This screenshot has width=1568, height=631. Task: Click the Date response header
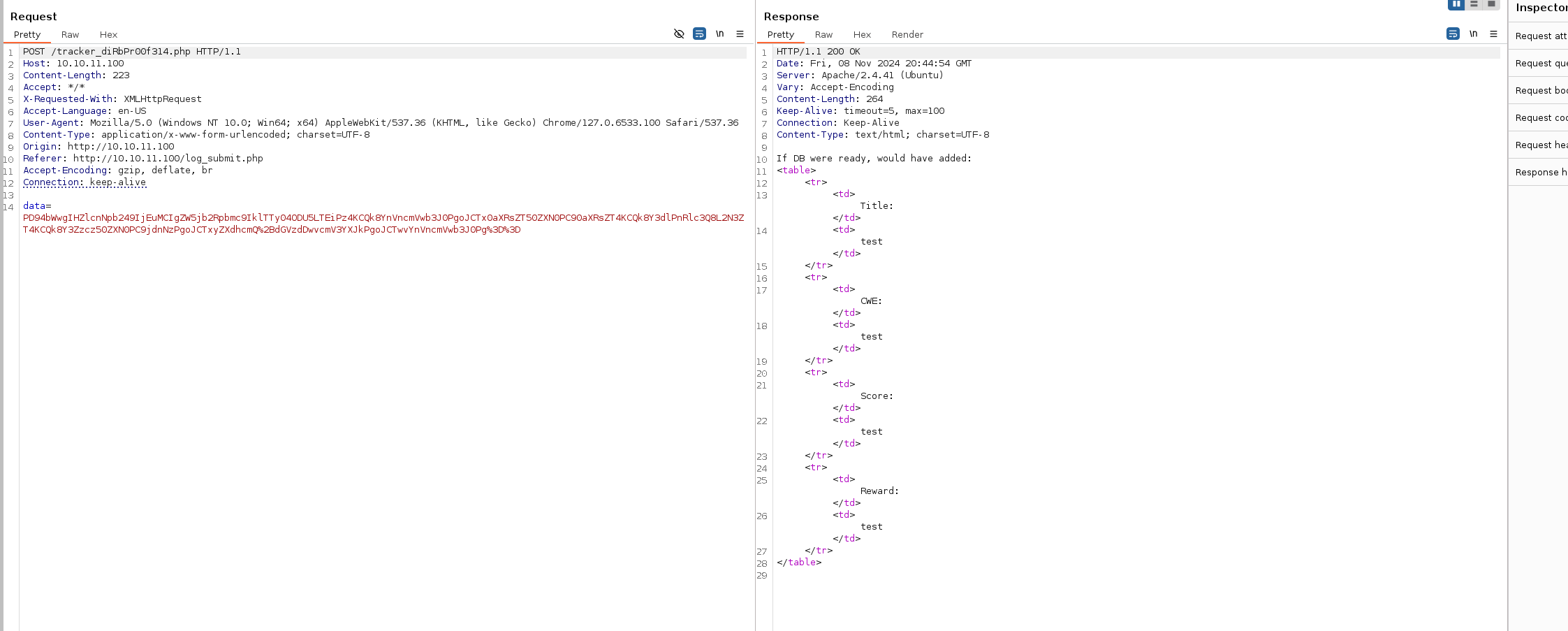pyautogui.click(x=874, y=64)
